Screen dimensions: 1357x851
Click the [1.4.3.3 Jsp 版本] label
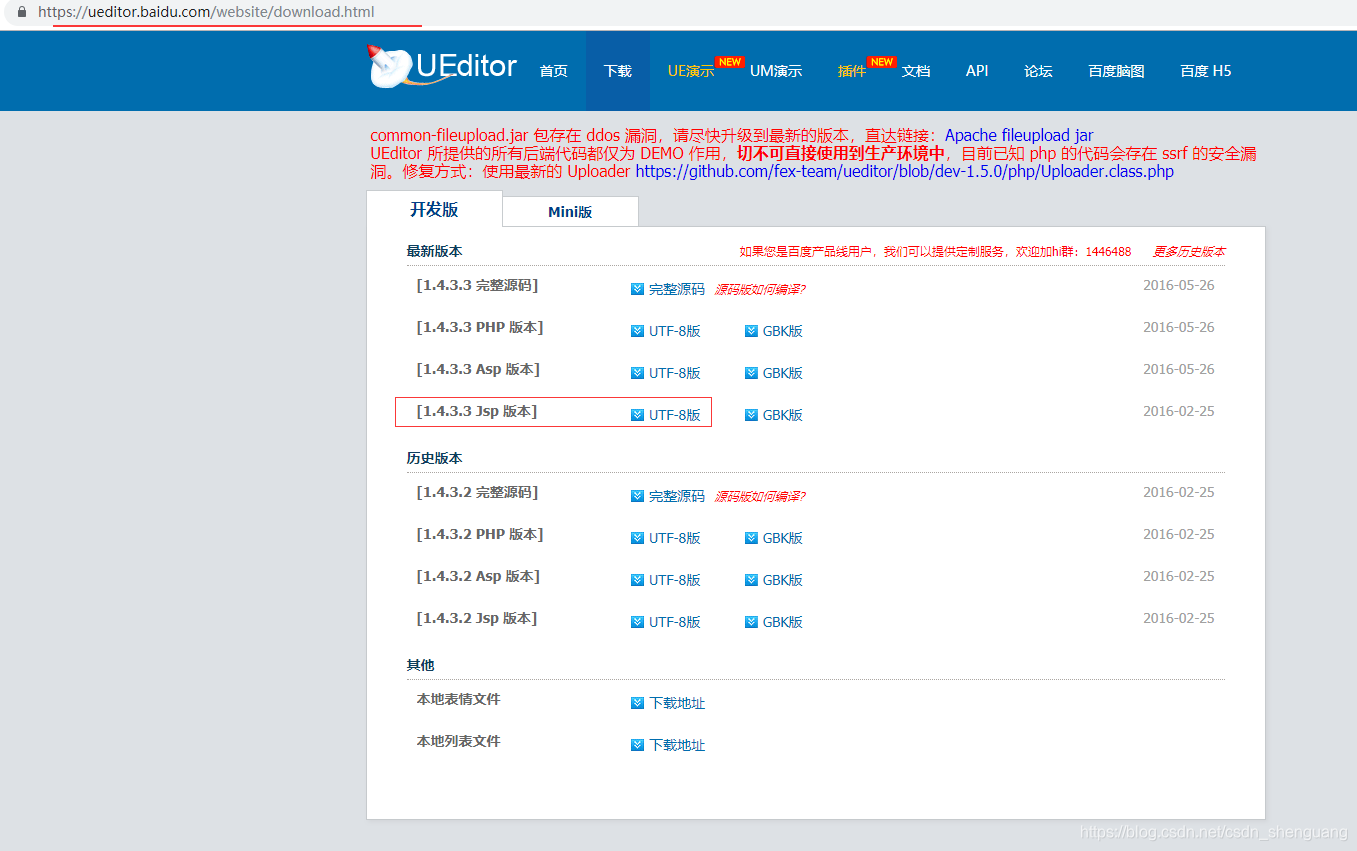point(477,411)
